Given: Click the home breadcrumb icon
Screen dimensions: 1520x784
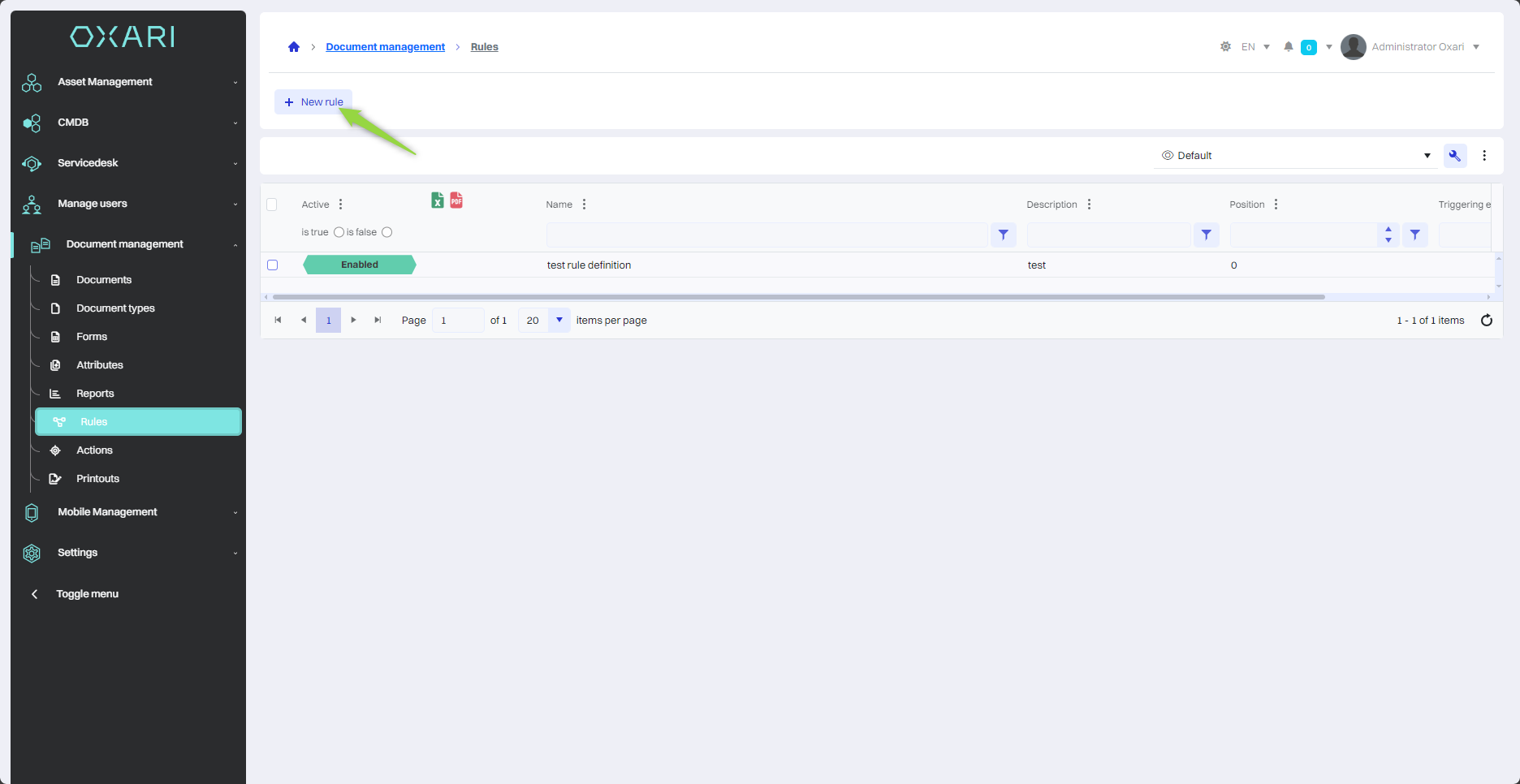Looking at the screenshot, I should tap(294, 47).
